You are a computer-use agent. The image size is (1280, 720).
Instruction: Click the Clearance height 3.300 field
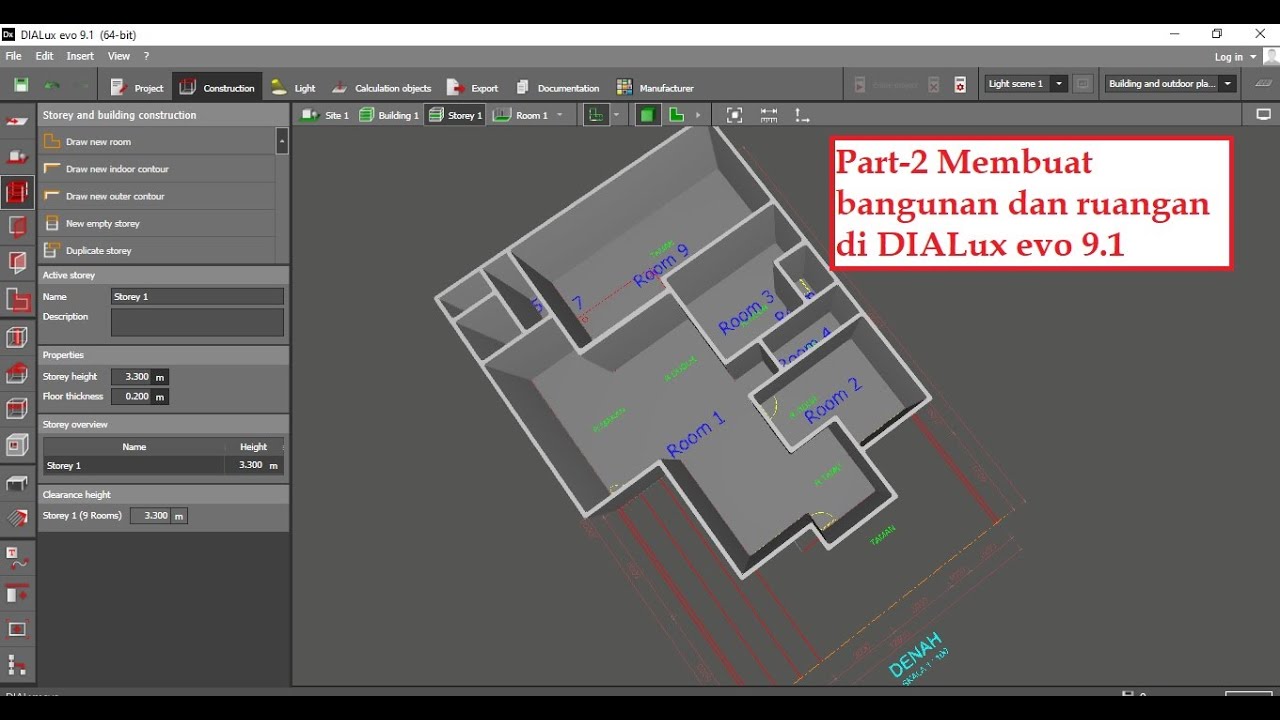pyautogui.click(x=150, y=516)
